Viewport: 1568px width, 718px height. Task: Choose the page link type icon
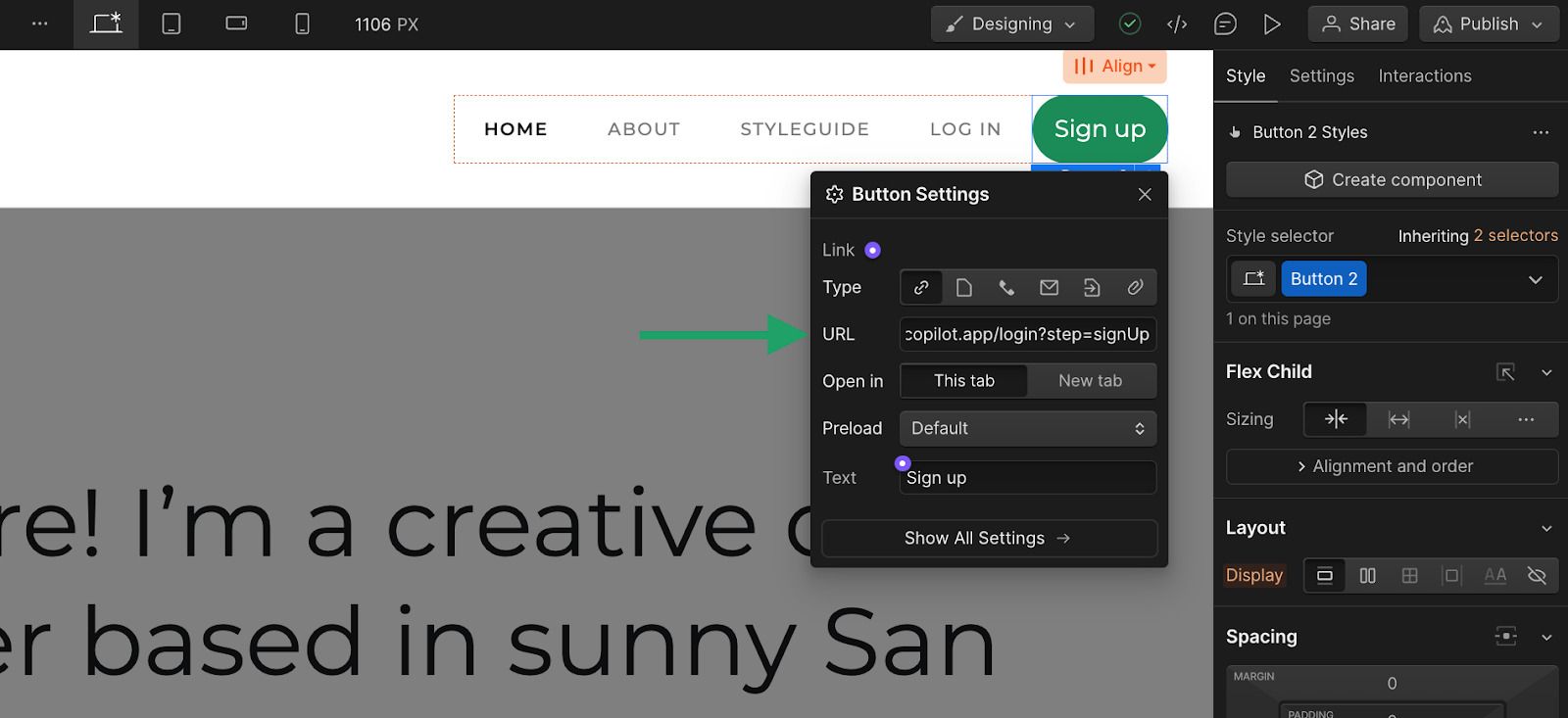(964, 287)
